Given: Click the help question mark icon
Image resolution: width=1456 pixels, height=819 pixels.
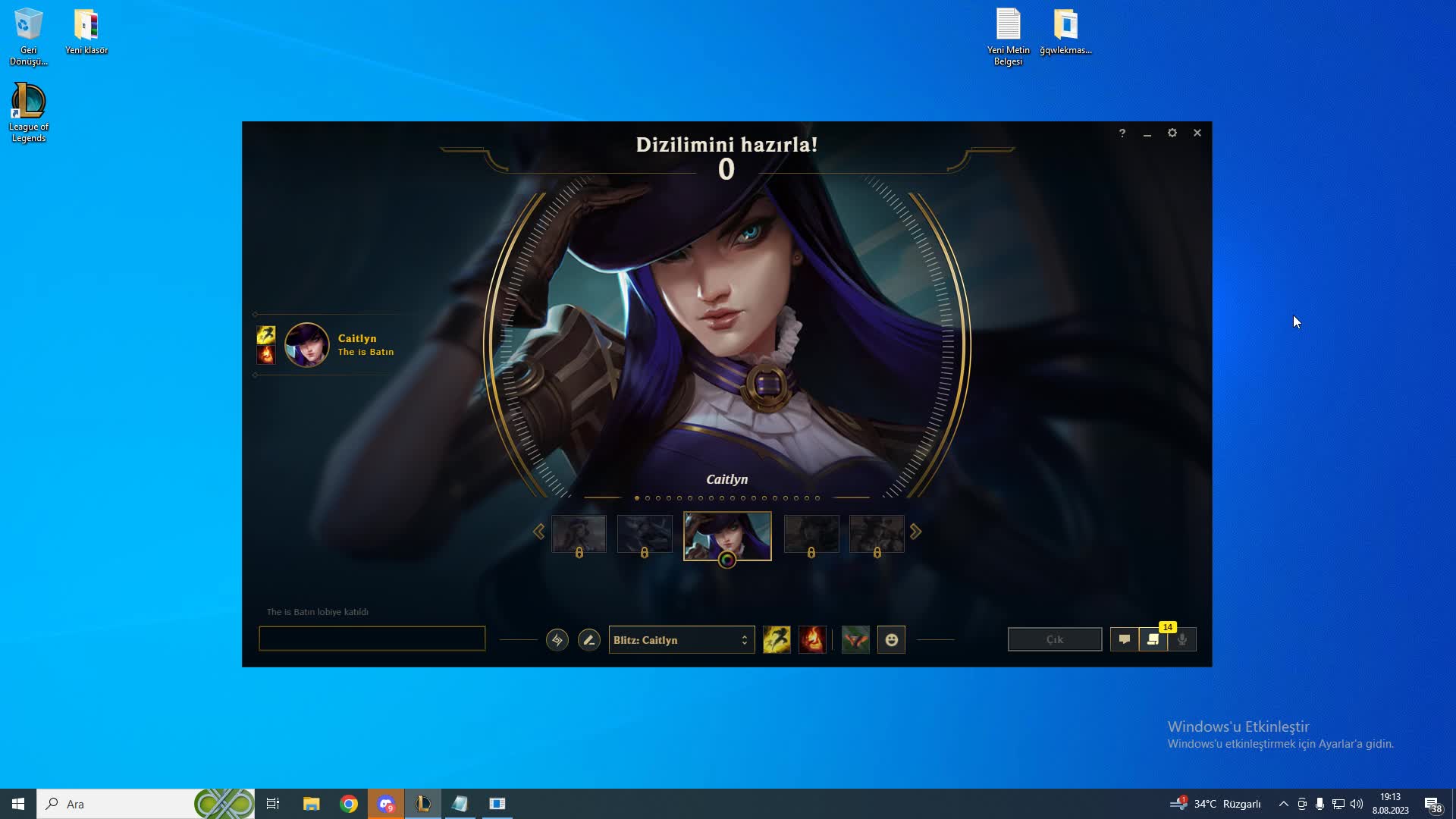Looking at the screenshot, I should coord(1122,133).
